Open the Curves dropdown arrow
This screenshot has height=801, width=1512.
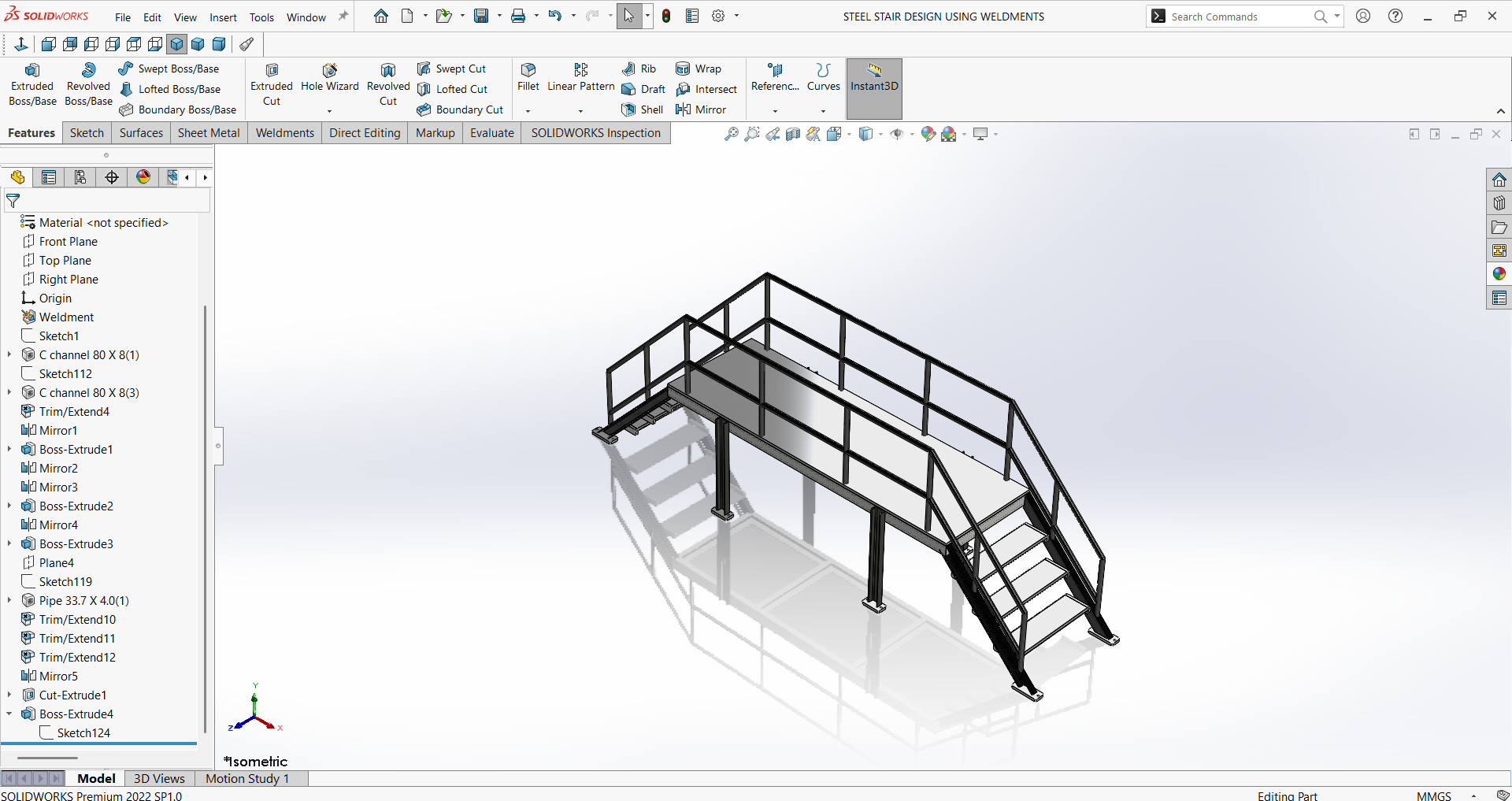point(823,111)
